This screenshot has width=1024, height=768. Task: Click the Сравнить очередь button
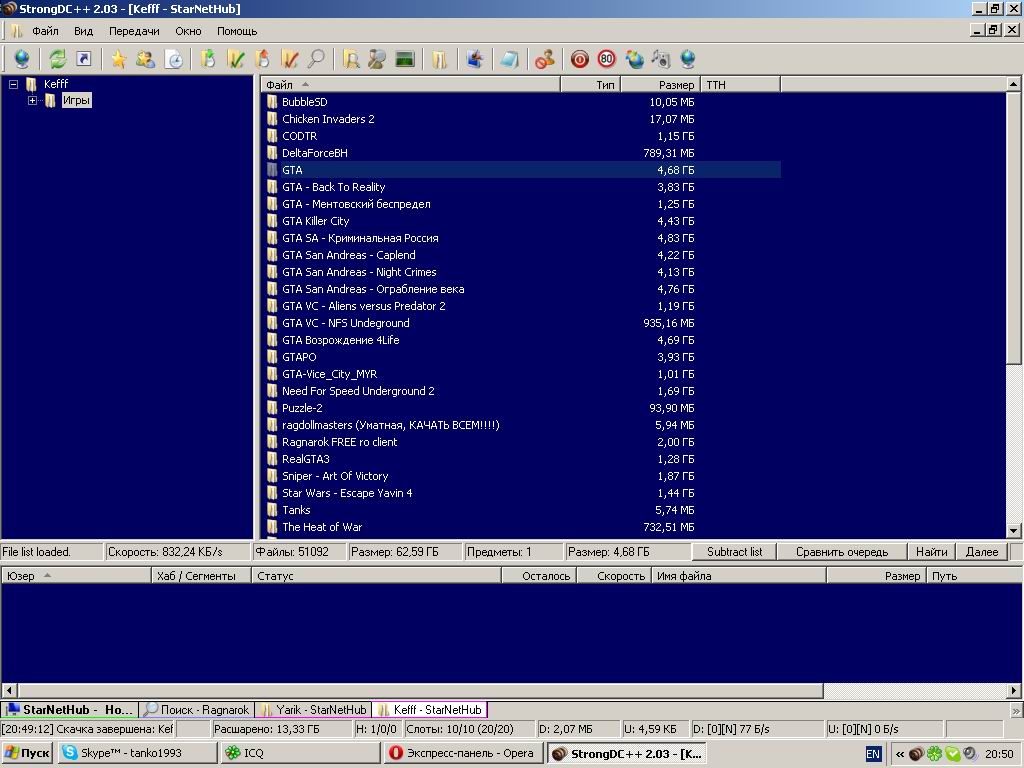click(842, 552)
